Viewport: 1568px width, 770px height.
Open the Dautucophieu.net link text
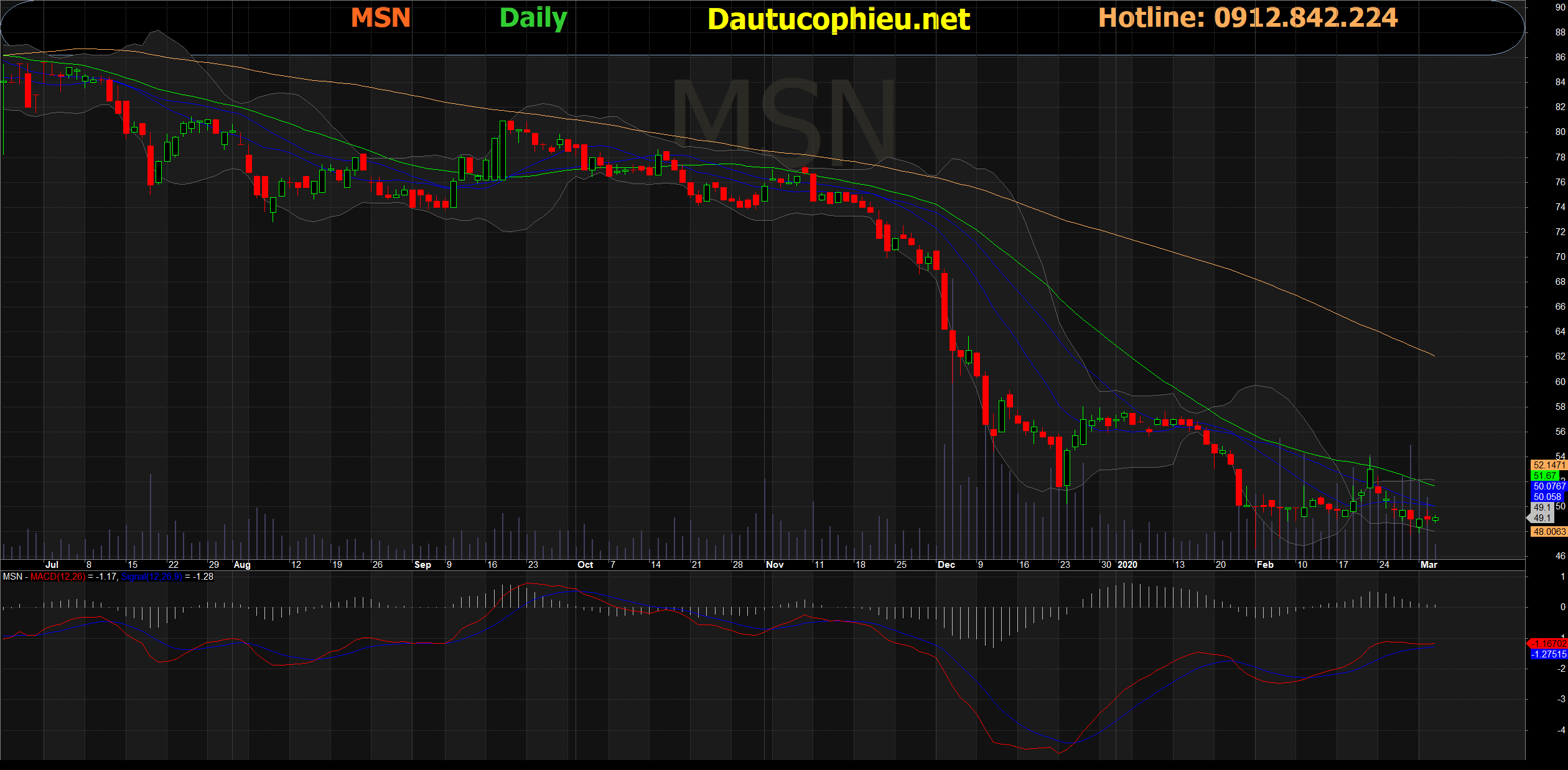click(838, 19)
